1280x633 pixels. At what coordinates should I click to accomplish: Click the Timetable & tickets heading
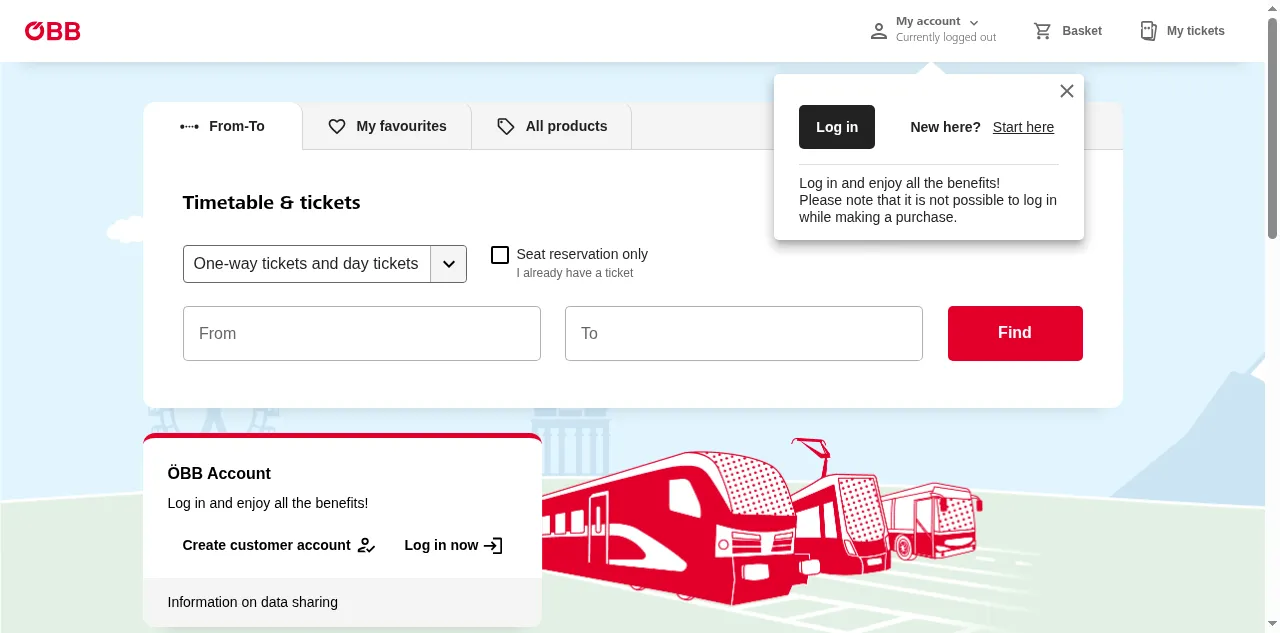271,202
